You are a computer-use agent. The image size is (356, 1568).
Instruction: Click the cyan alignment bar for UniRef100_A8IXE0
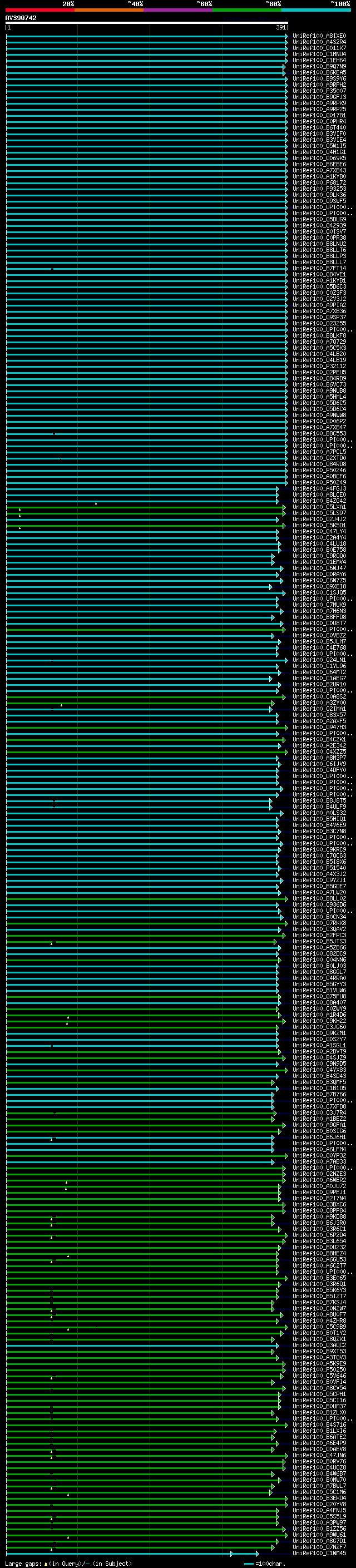(147, 36)
